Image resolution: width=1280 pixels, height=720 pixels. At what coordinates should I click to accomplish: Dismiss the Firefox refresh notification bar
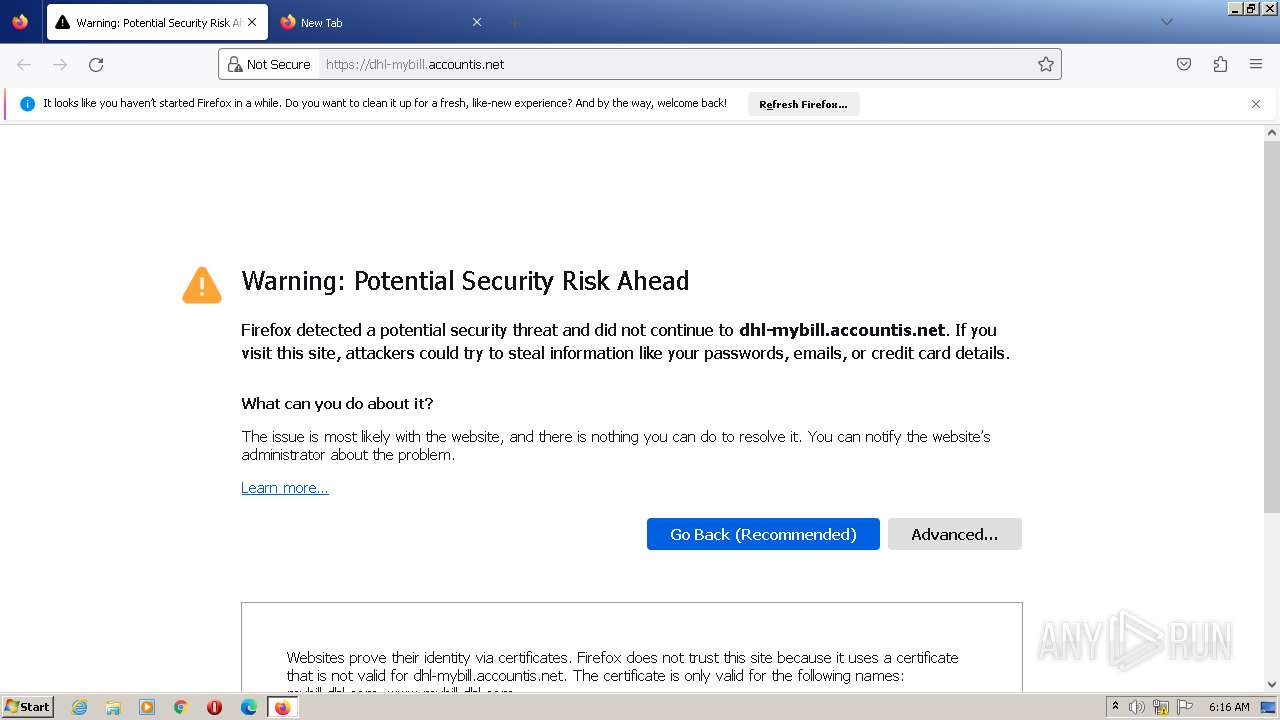coord(1256,104)
